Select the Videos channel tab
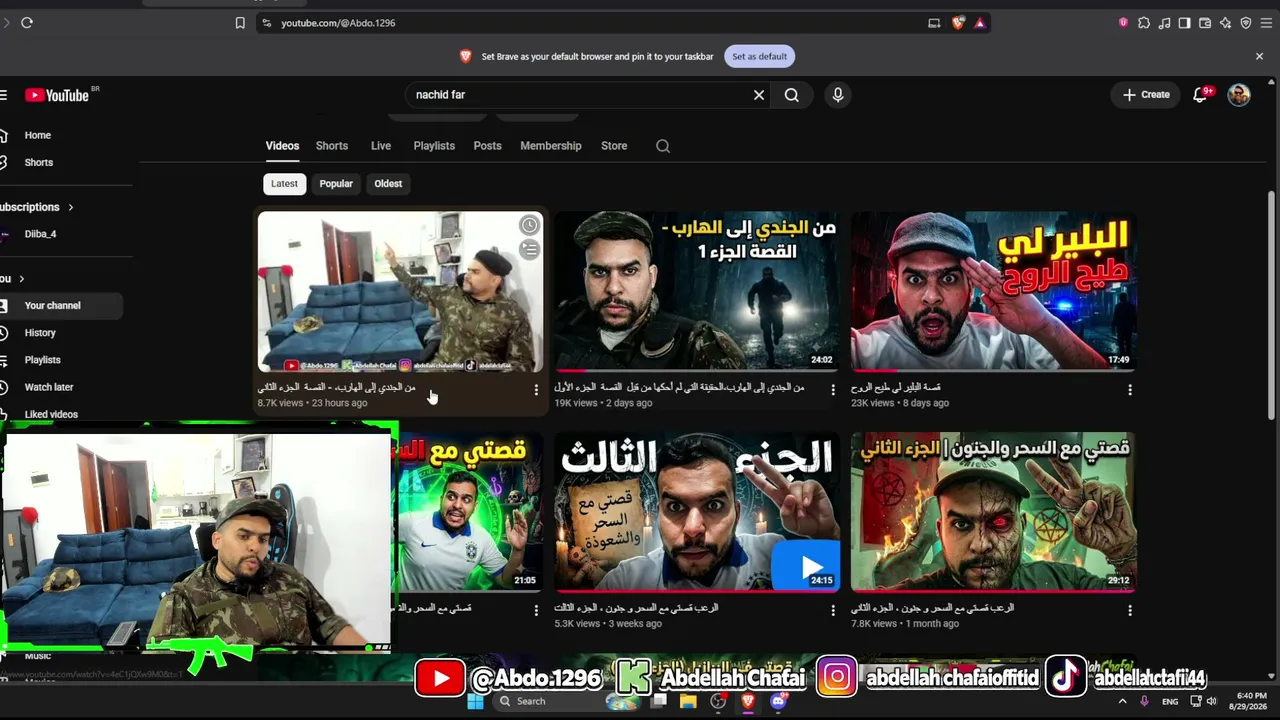This screenshot has width=1280, height=720. pyautogui.click(x=282, y=146)
